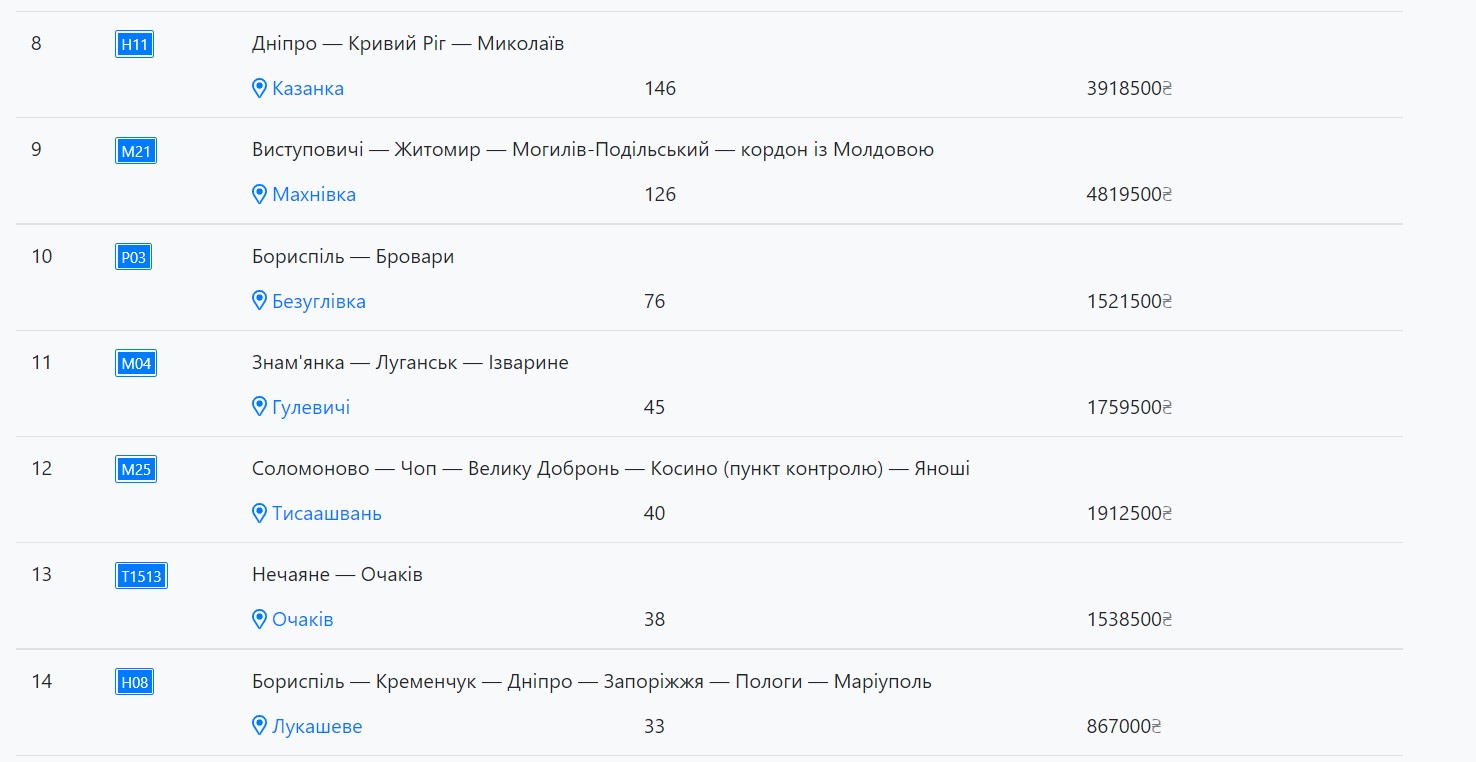1476x762 pixels.
Task: Click the map pin beside Казанка
Action: [x=259, y=88]
